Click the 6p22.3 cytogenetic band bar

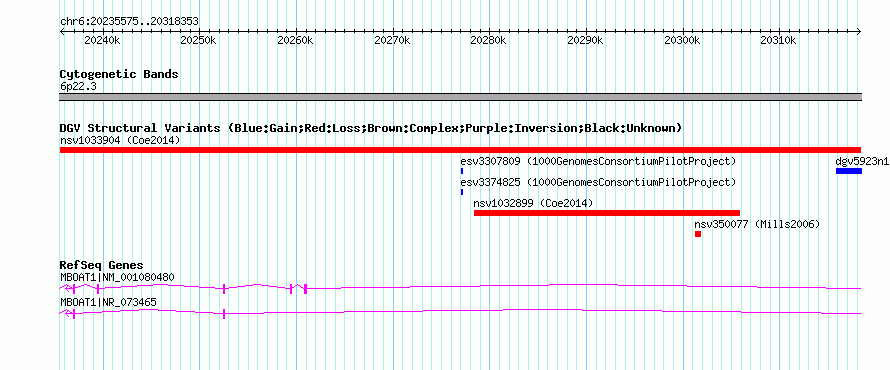click(x=460, y=97)
